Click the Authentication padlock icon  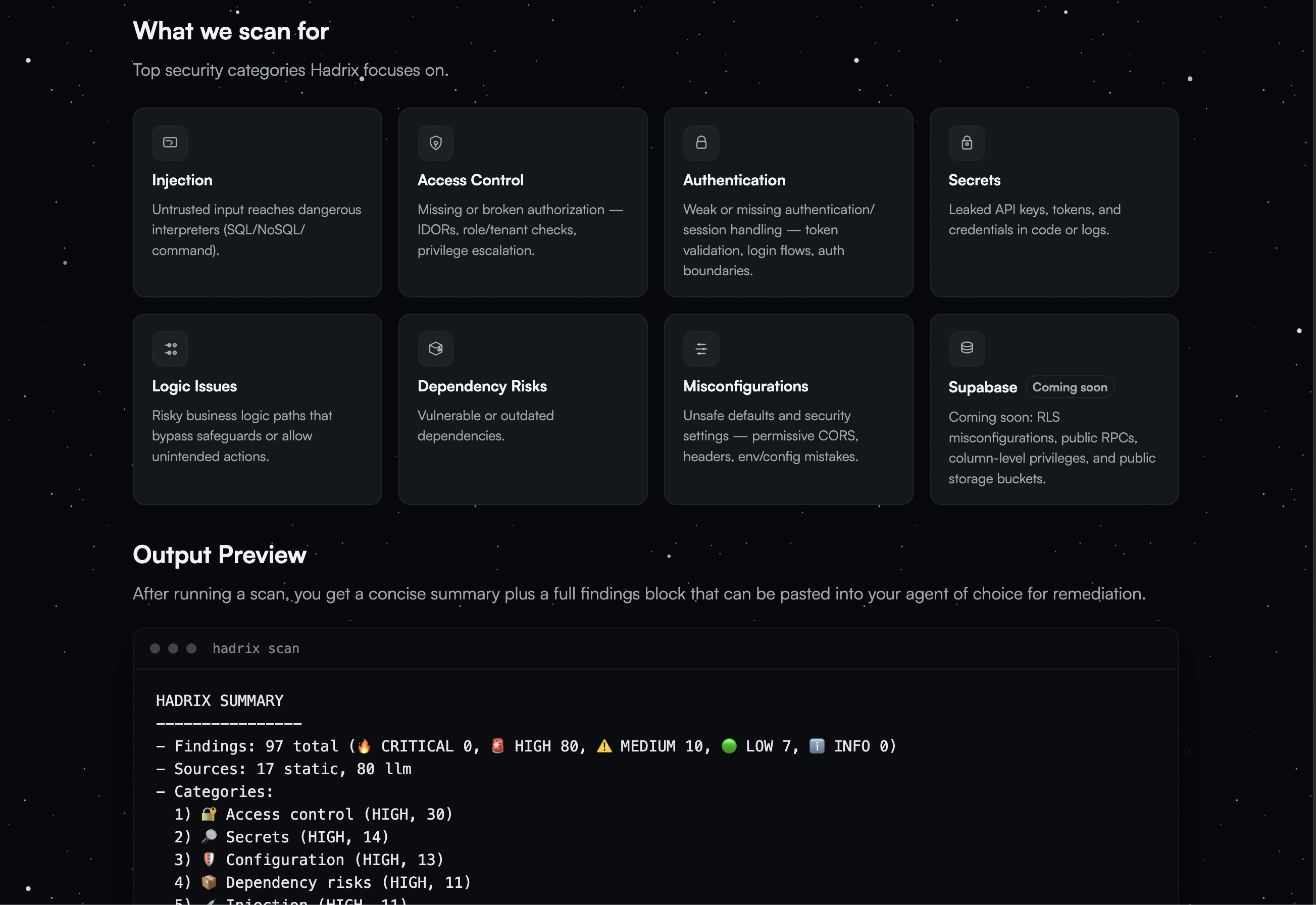click(701, 142)
